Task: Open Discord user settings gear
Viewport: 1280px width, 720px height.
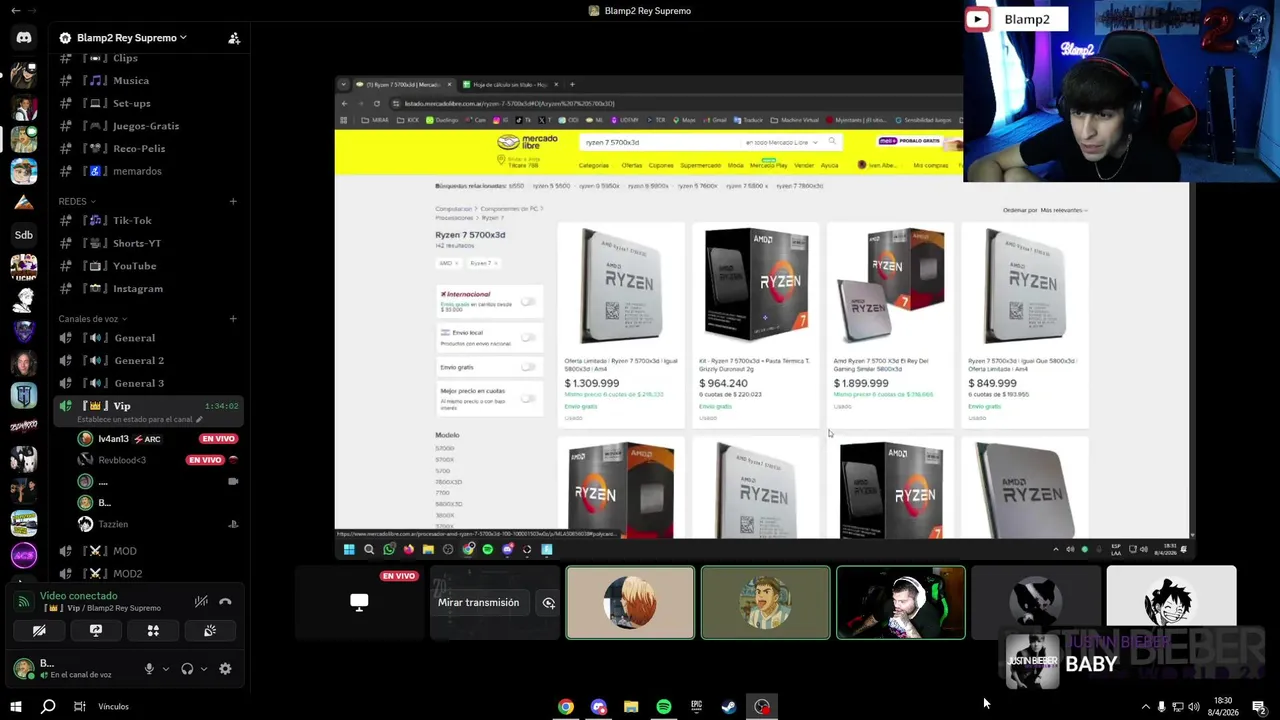Action: point(225,669)
